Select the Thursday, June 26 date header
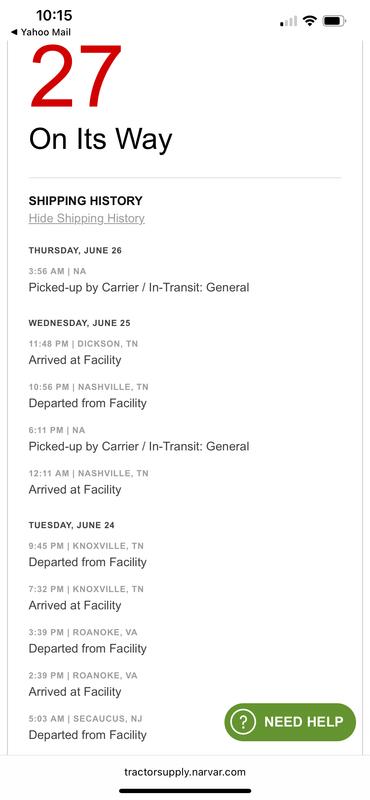 click(75, 251)
